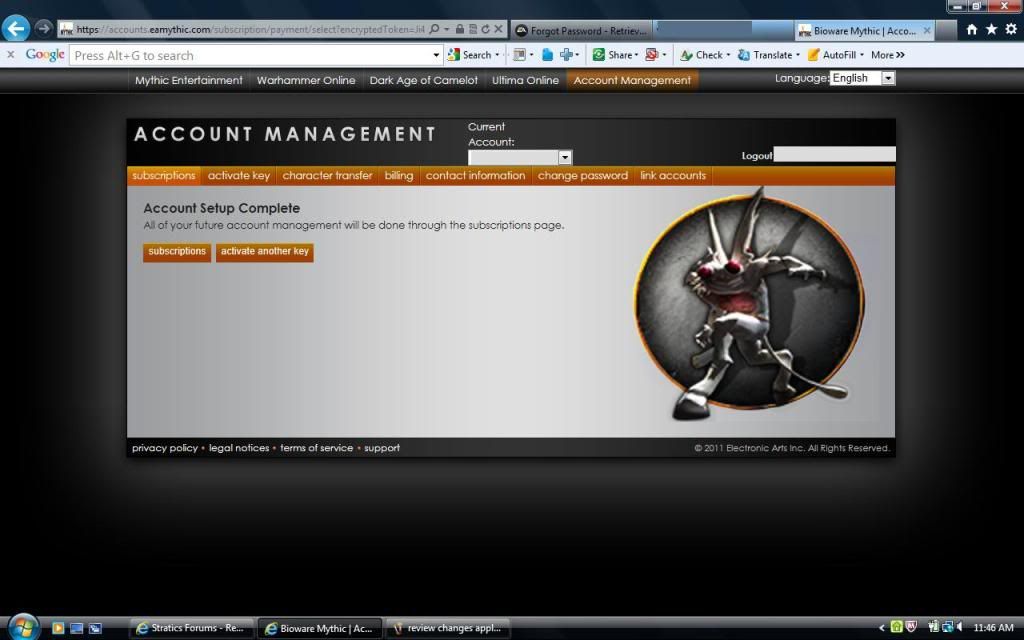
Task: Open browser Tools gear menu
Action: point(1011,29)
